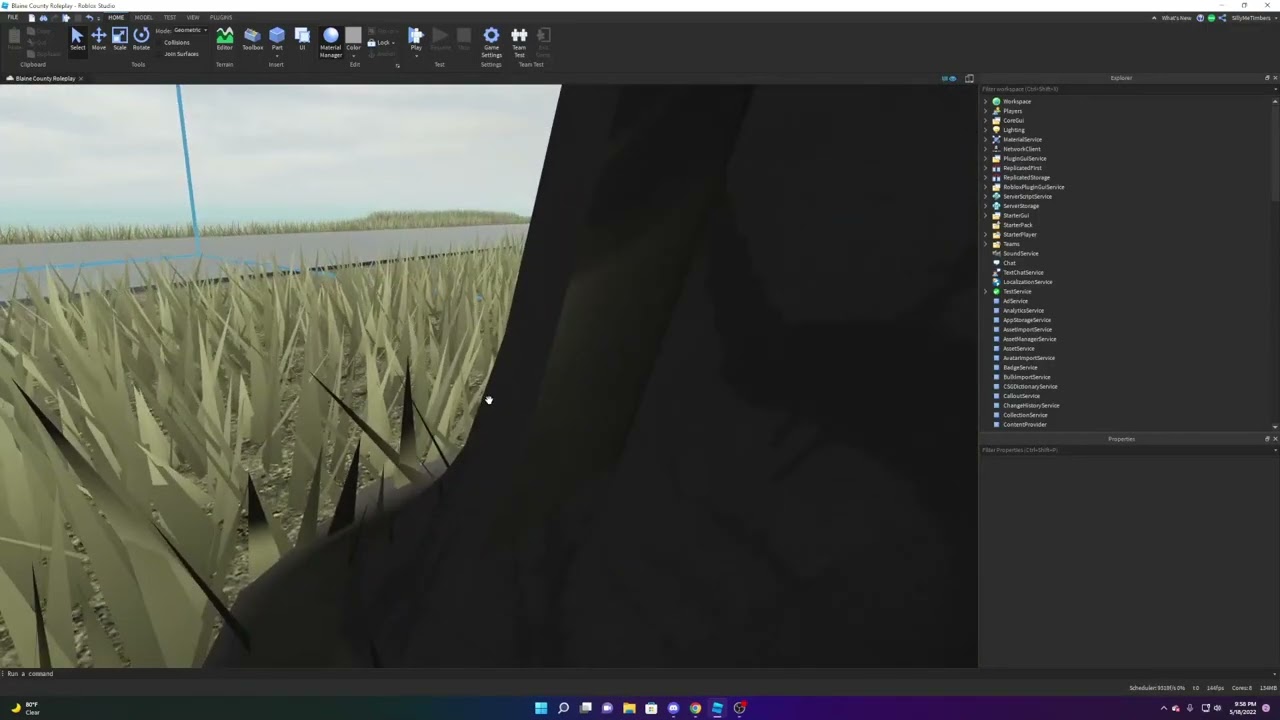Viewport: 1280px width, 720px height.
Task: Open the Mode Geometric dropdown
Action: tap(190, 30)
